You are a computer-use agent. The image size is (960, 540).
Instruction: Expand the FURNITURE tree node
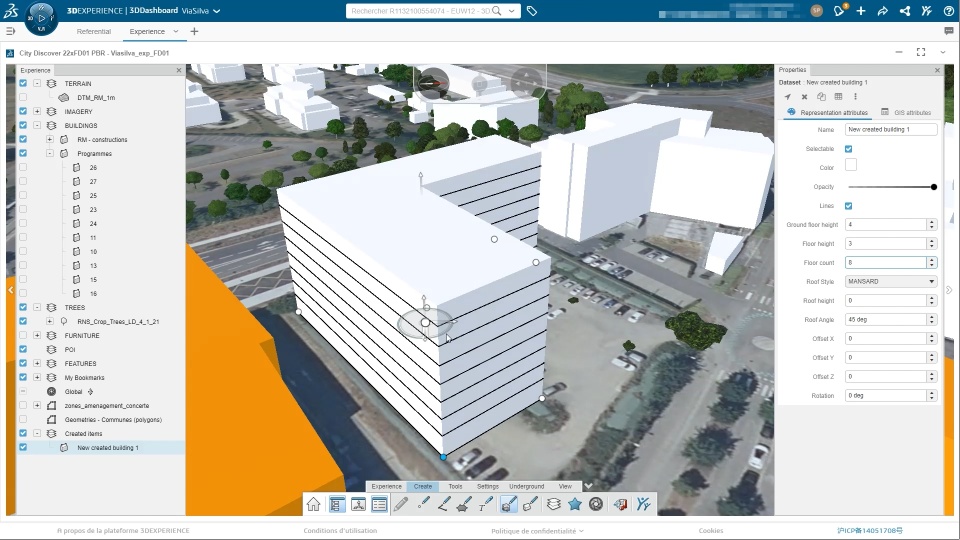[x=37, y=336]
